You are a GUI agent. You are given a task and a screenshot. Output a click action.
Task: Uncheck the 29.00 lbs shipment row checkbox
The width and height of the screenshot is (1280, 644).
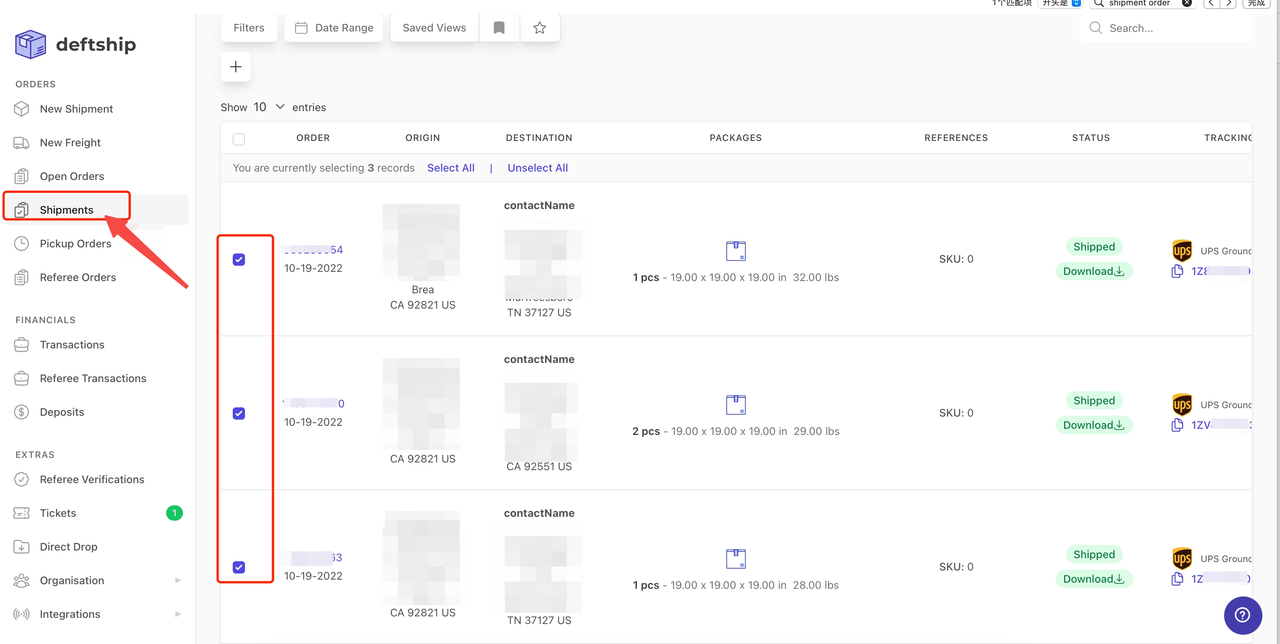coord(239,414)
